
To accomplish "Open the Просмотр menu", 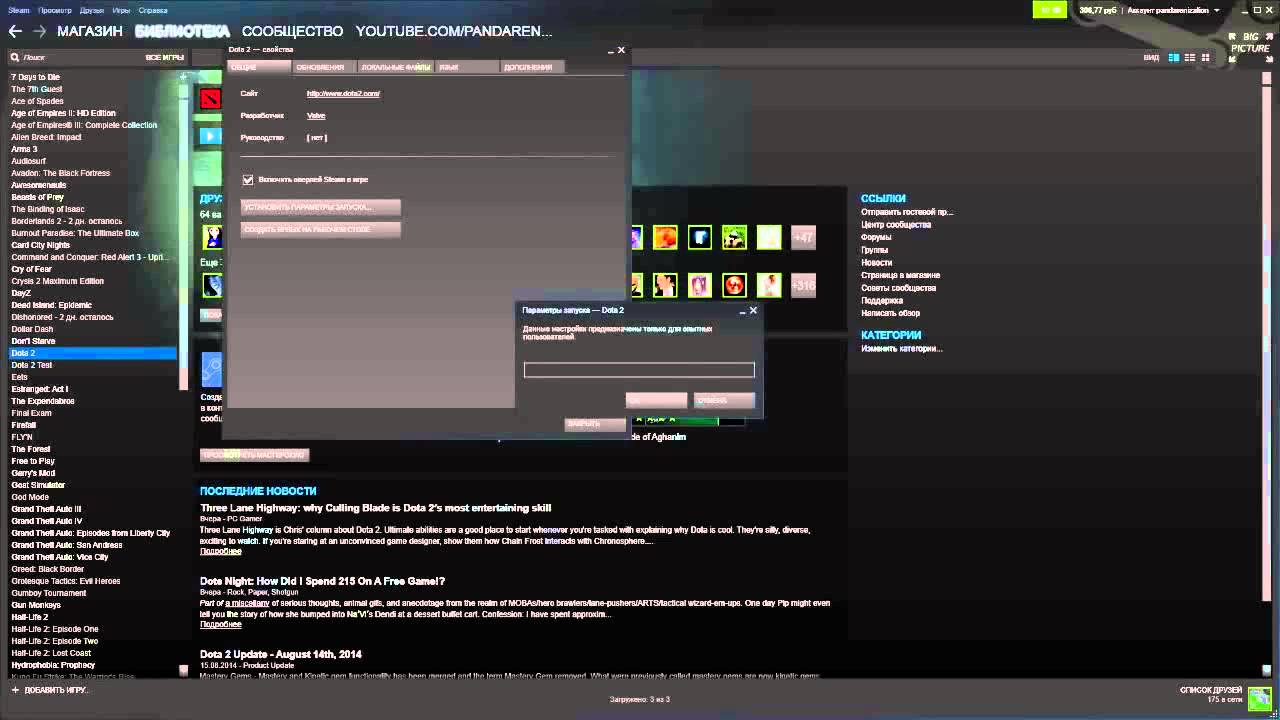I will (55, 10).
